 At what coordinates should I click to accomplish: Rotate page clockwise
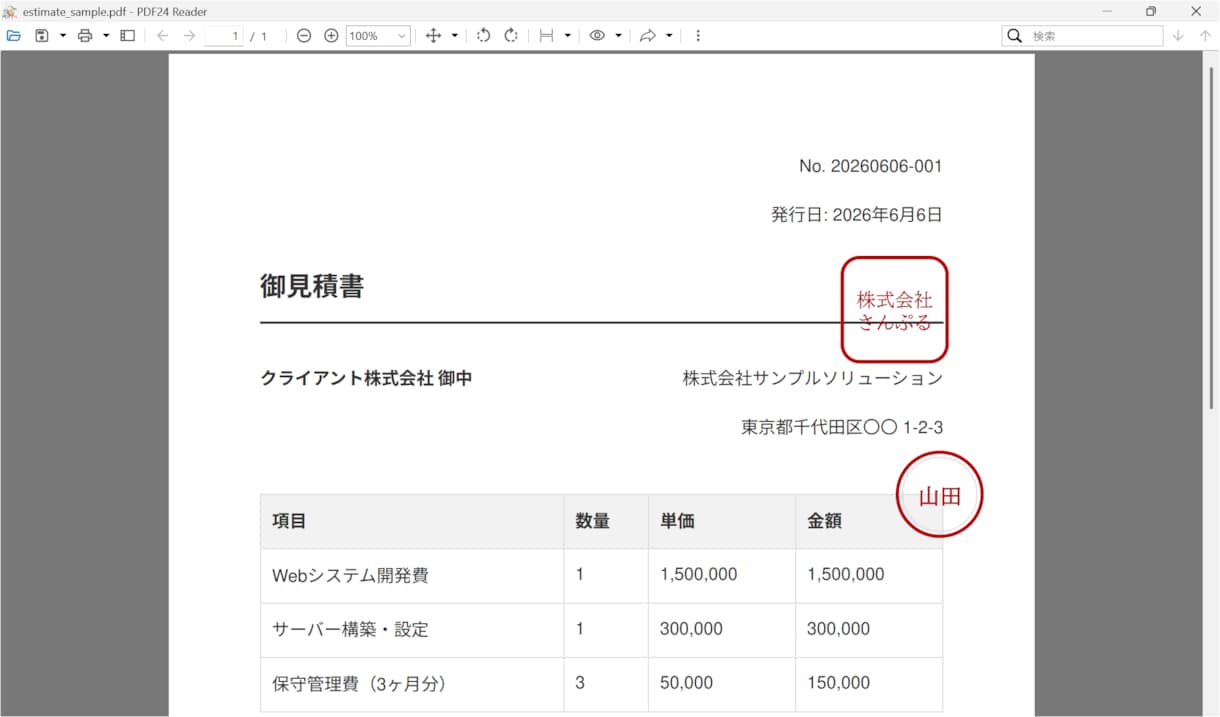pyautogui.click(x=511, y=35)
